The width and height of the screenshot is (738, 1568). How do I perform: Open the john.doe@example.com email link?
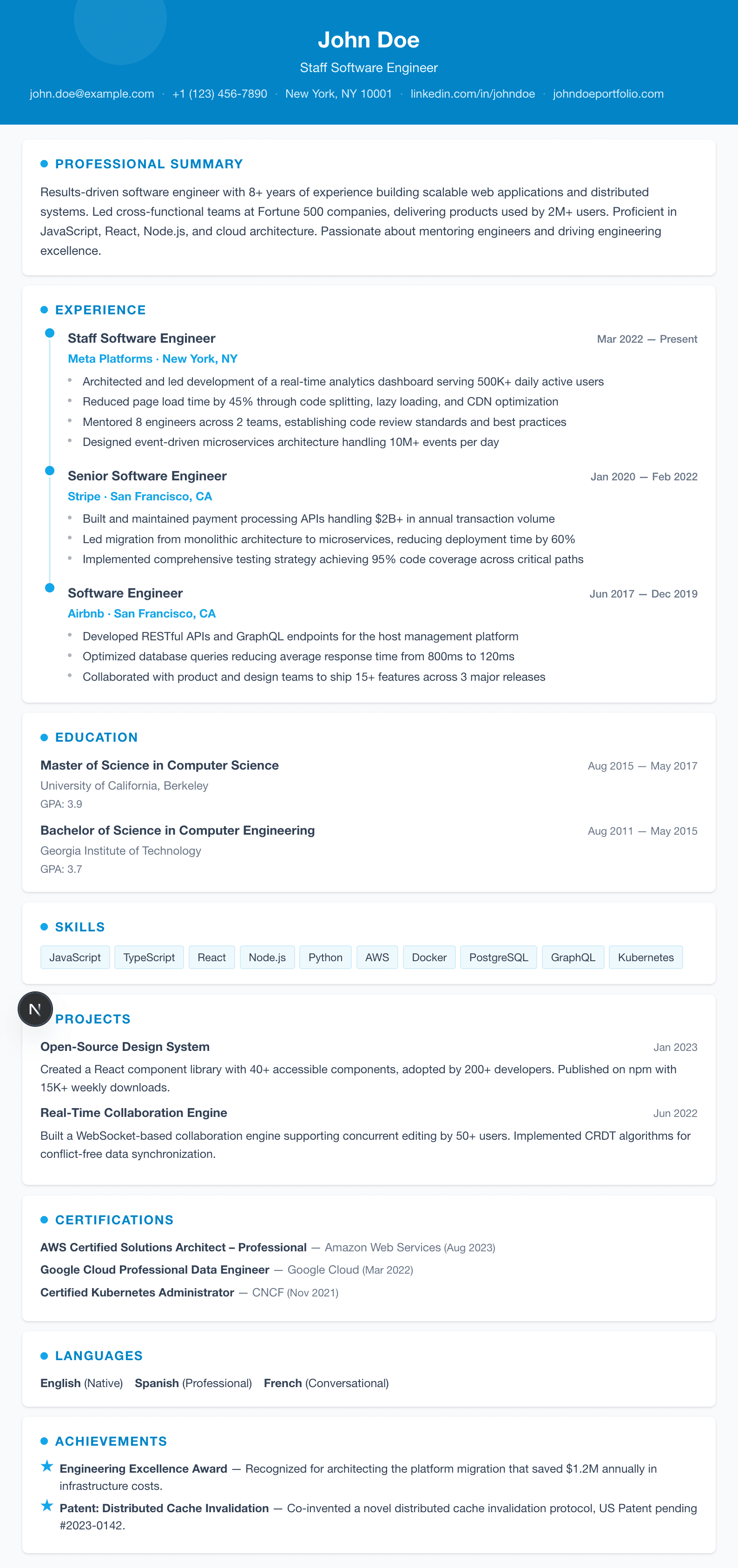point(92,94)
